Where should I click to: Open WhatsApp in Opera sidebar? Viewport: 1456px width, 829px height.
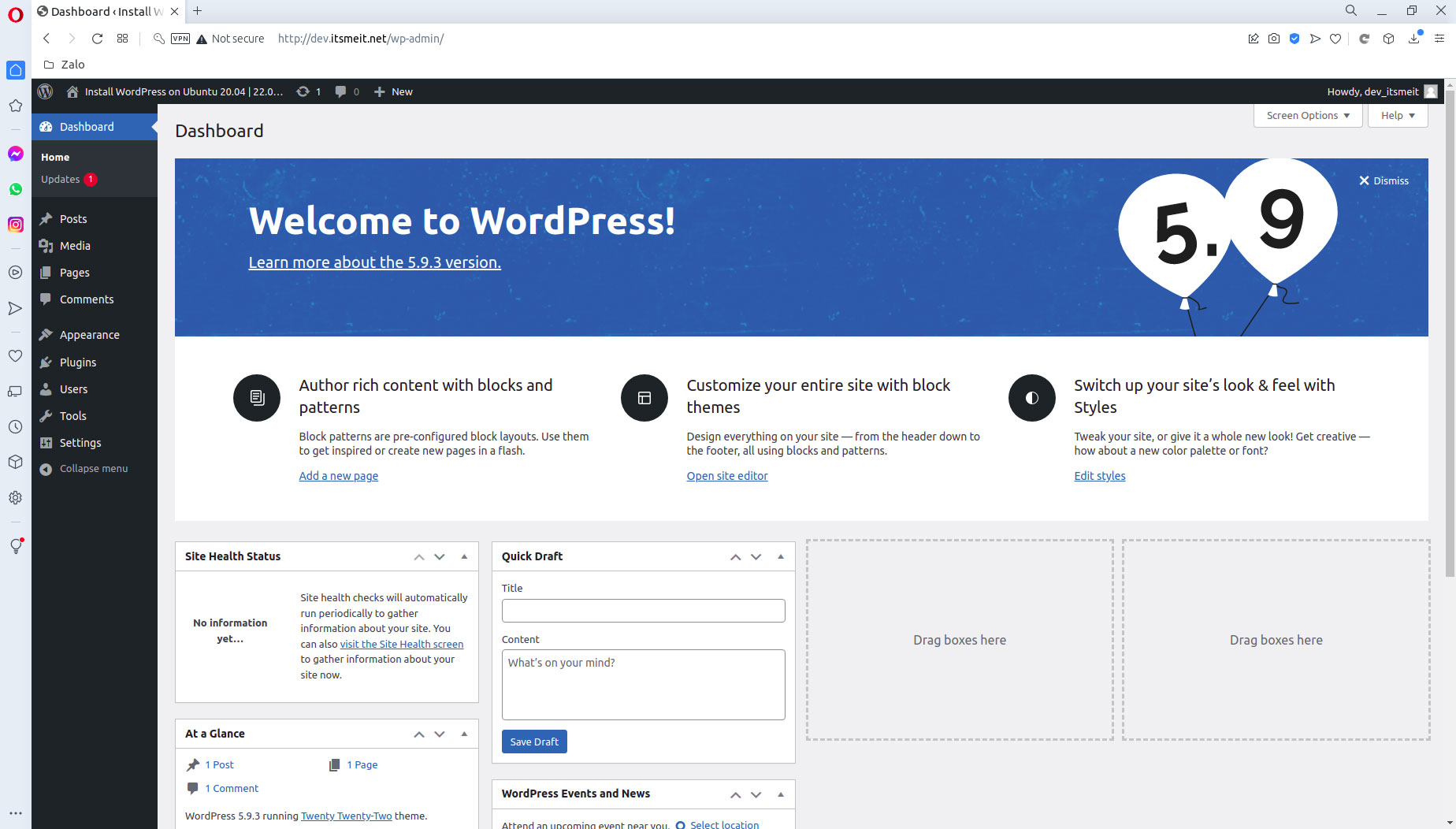(16, 189)
